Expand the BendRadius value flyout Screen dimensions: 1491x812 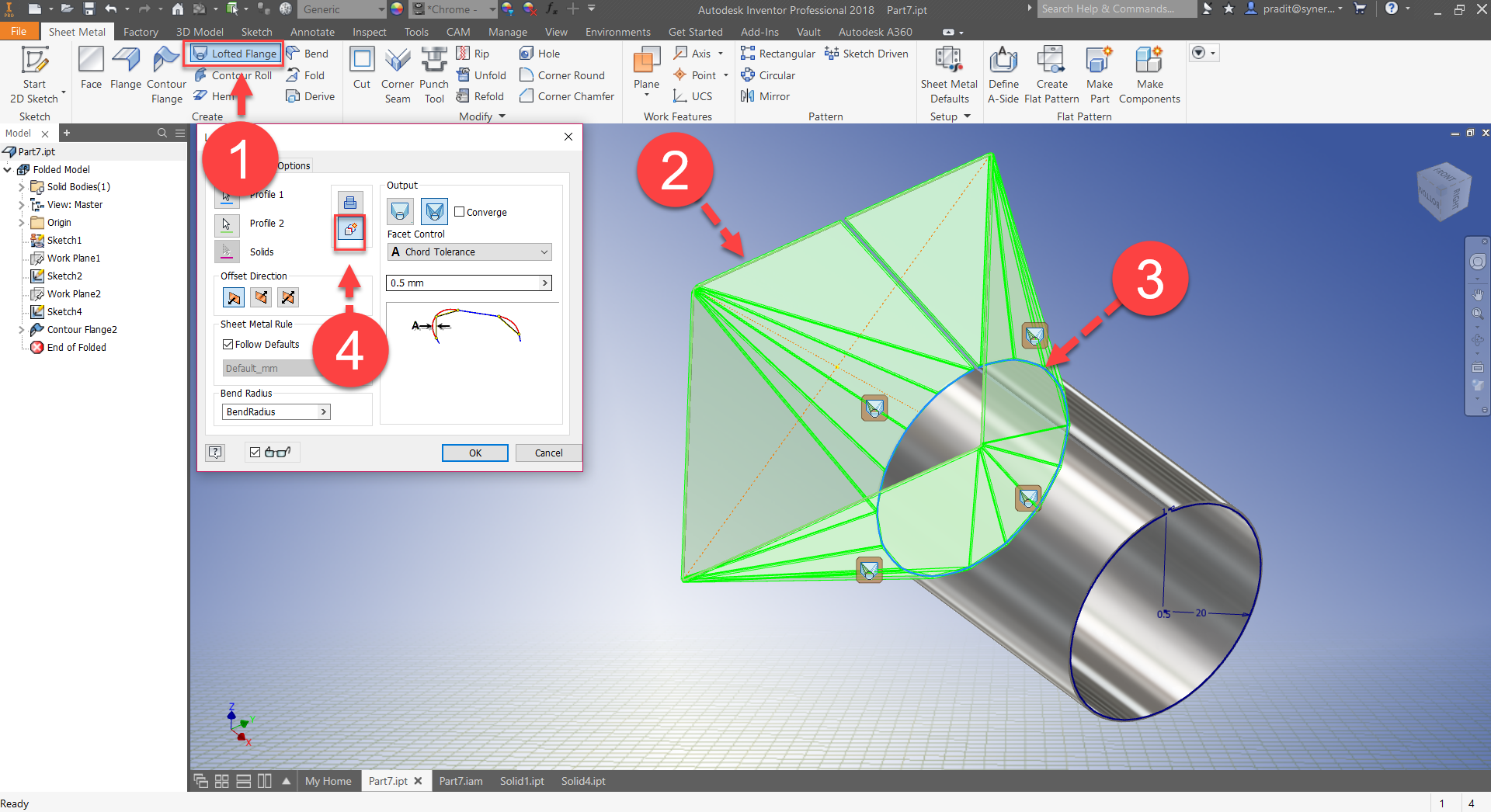click(324, 411)
